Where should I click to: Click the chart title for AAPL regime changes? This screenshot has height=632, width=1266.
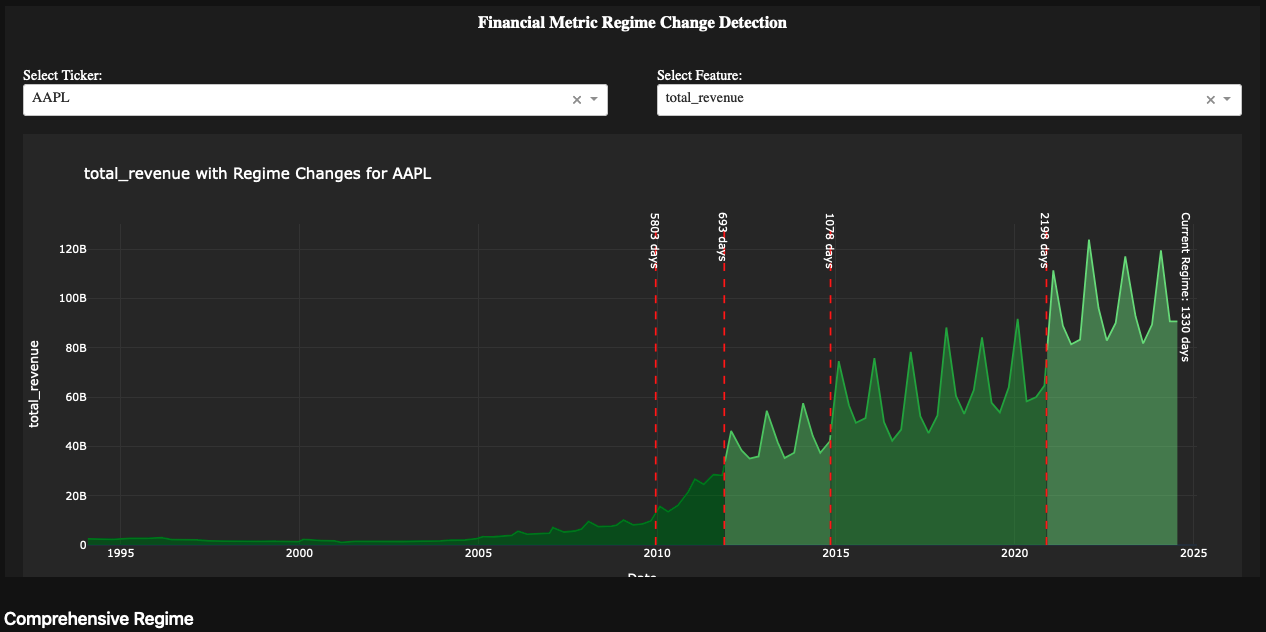(258, 174)
